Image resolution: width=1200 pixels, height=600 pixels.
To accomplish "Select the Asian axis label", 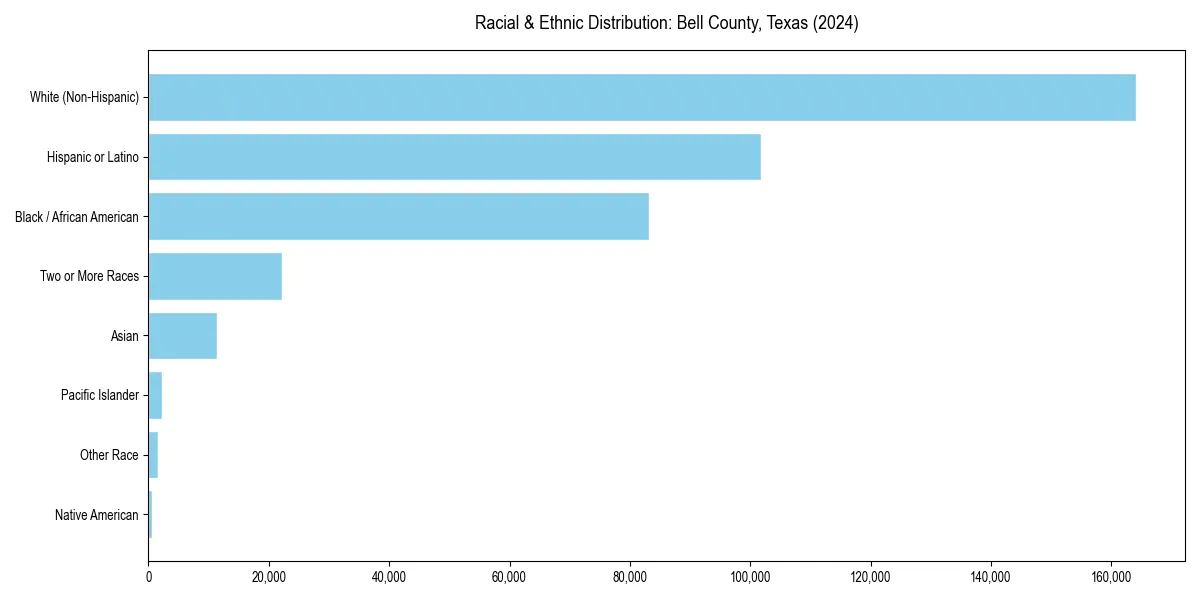I will point(125,336).
